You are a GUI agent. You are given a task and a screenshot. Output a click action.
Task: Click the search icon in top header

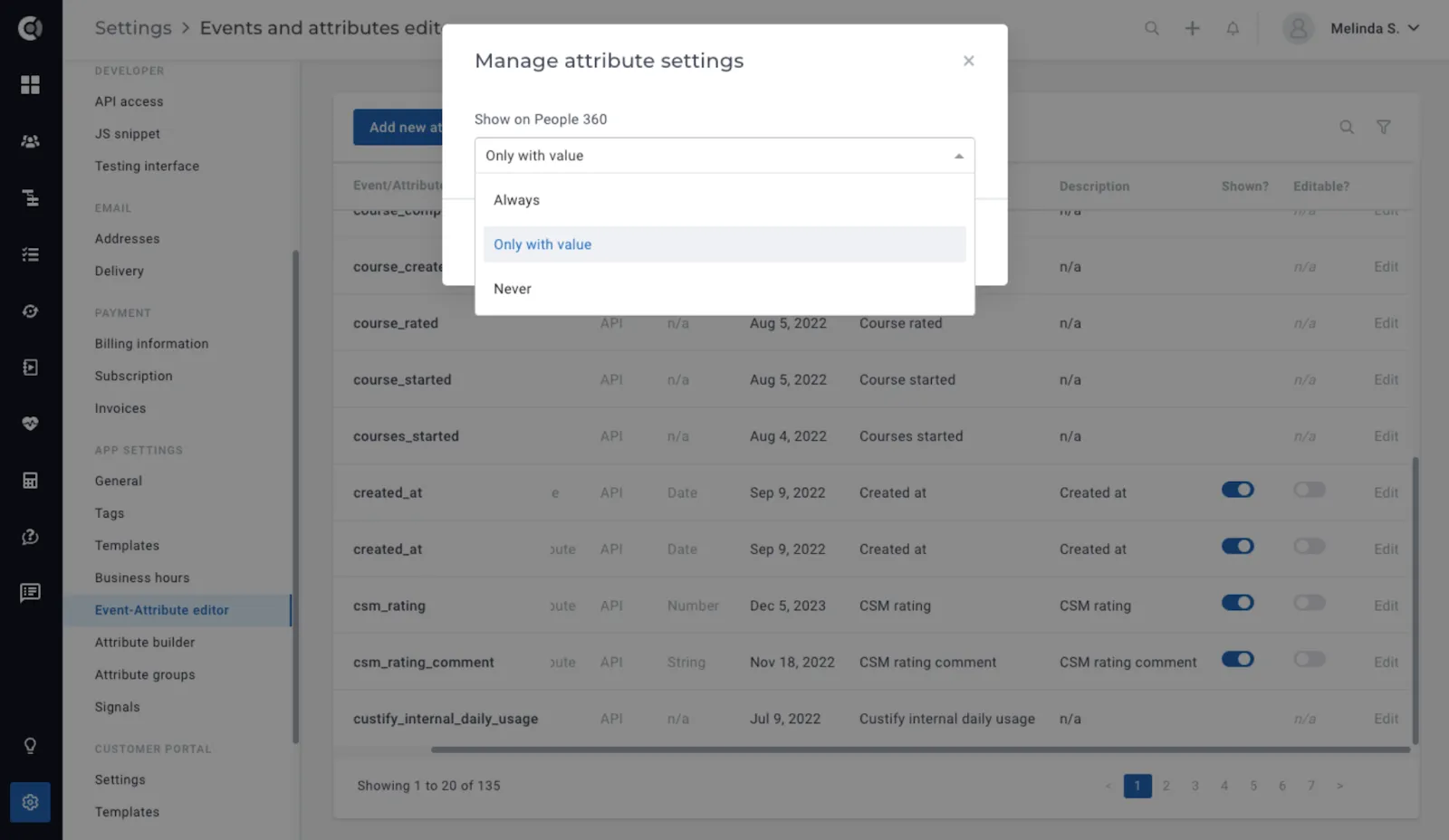1152,28
